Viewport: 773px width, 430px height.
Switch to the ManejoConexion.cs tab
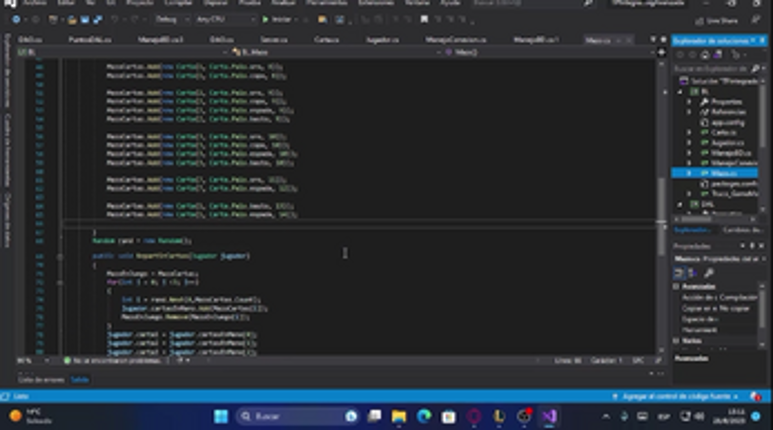click(x=456, y=39)
